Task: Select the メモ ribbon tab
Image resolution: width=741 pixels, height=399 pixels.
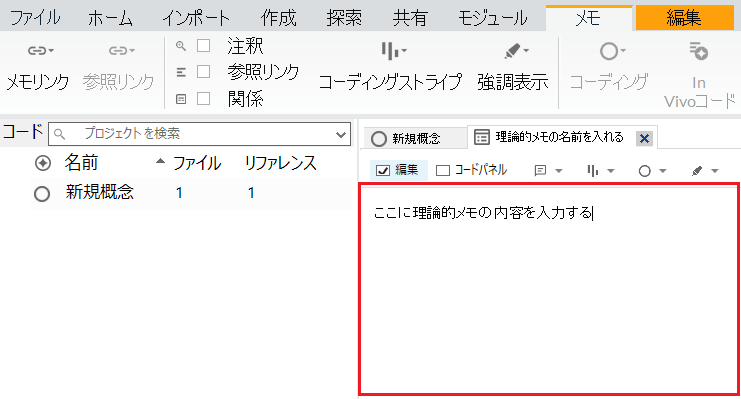Action: point(588,18)
